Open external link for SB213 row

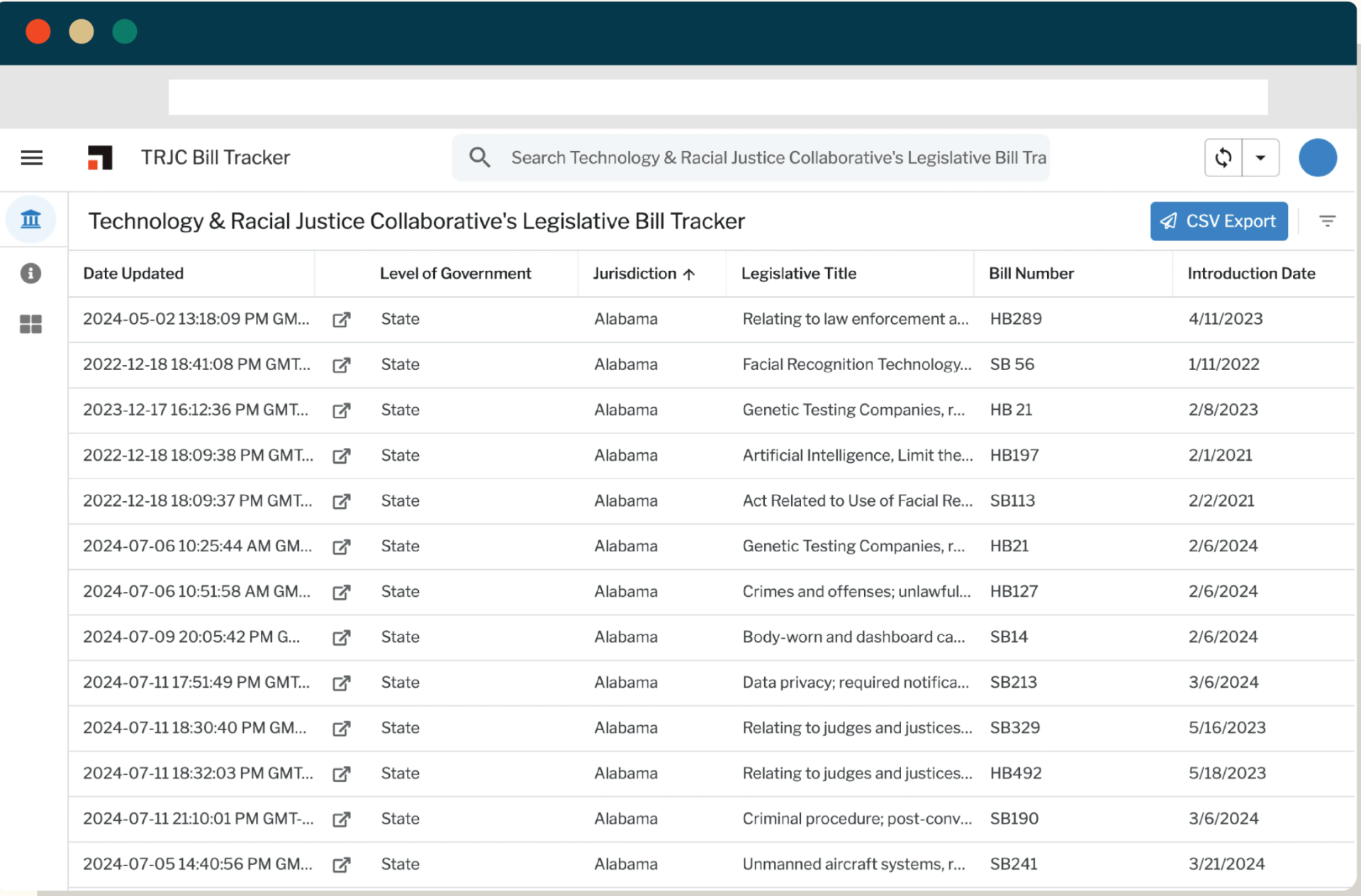click(342, 683)
